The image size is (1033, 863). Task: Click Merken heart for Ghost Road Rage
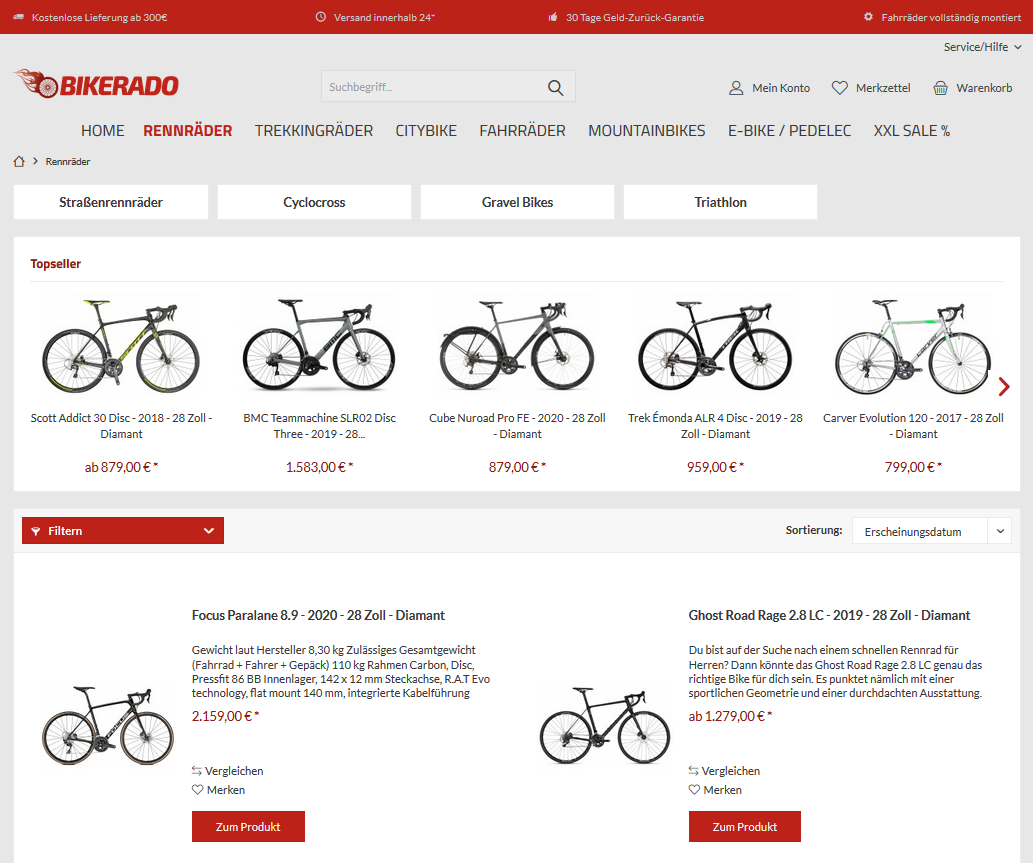(x=694, y=789)
